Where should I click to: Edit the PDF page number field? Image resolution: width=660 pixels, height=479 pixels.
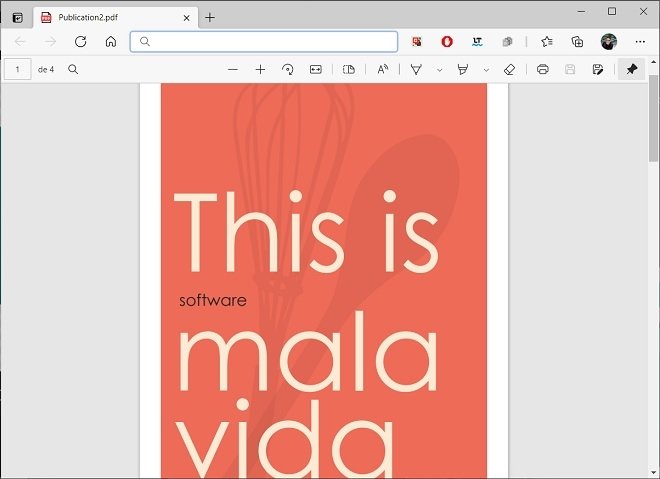pos(18,69)
